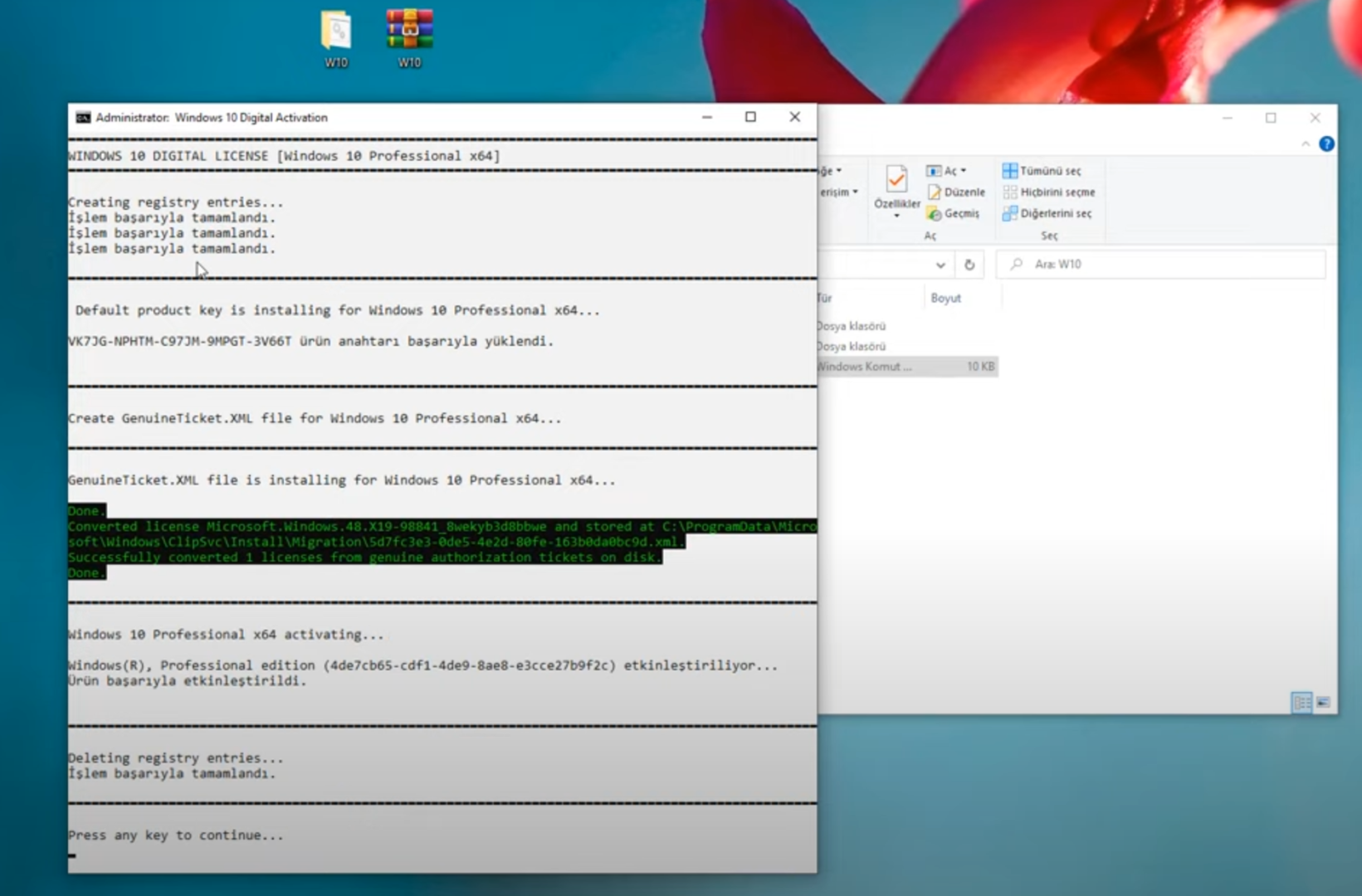Image resolution: width=1362 pixels, height=896 pixels.
Task: Click the 'Administrator: Windows 10 Digital Activation' title text
Action: click(x=212, y=118)
